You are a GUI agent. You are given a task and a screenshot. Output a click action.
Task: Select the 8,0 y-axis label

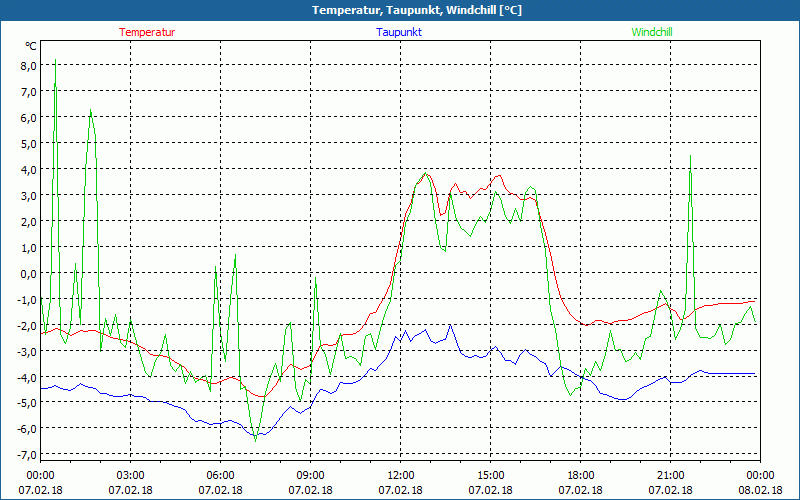tap(27, 66)
